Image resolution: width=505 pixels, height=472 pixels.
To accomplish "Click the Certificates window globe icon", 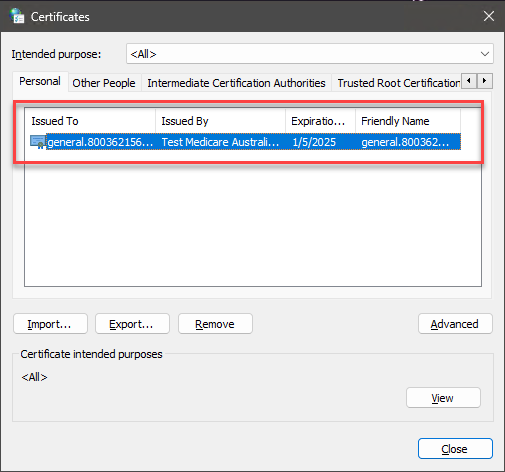I will point(17,16).
